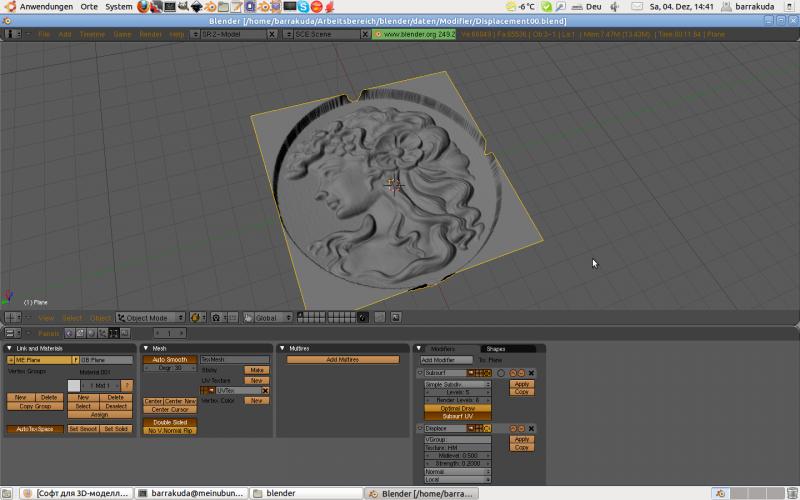The height and width of the screenshot is (500, 800).
Task: Click the Add Multires button
Action: click(342, 360)
